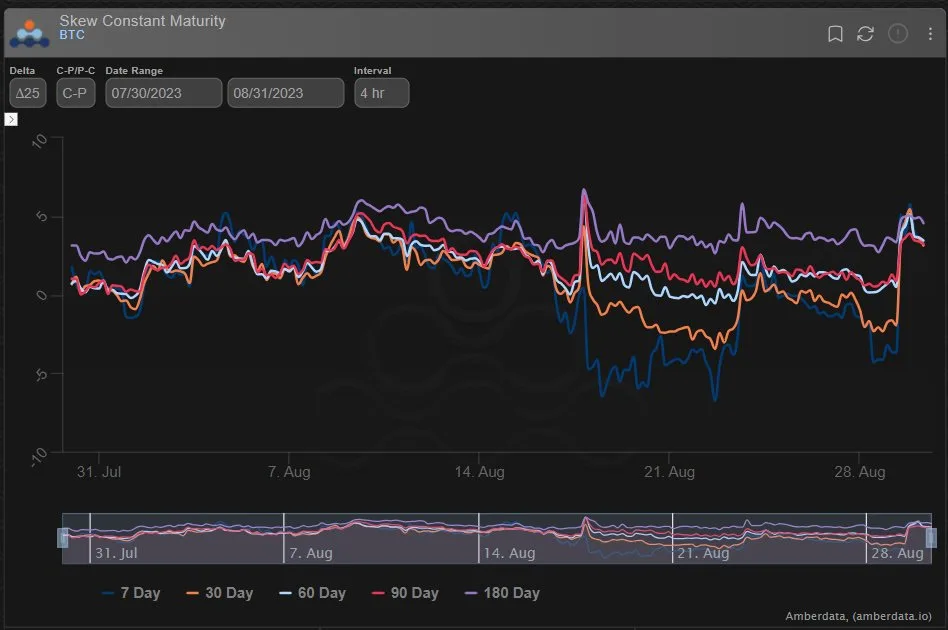Click the 14. Aug label in navigator

(x=509, y=553)
